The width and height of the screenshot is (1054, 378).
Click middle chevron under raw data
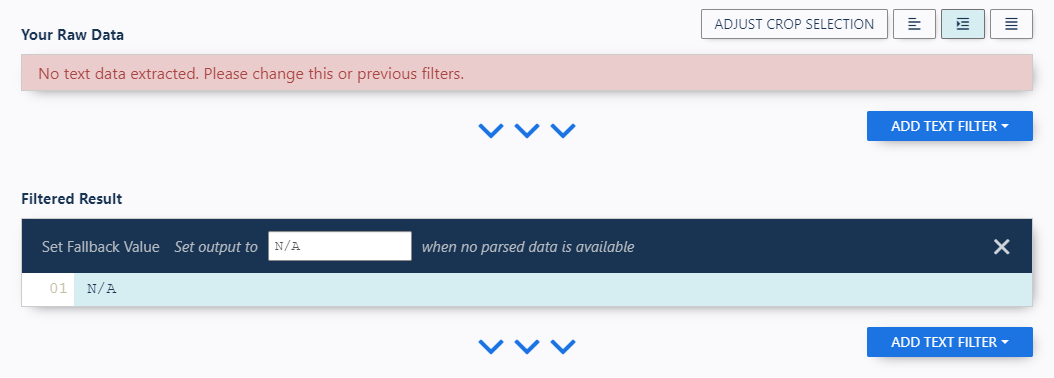click(x=527, y=130)
